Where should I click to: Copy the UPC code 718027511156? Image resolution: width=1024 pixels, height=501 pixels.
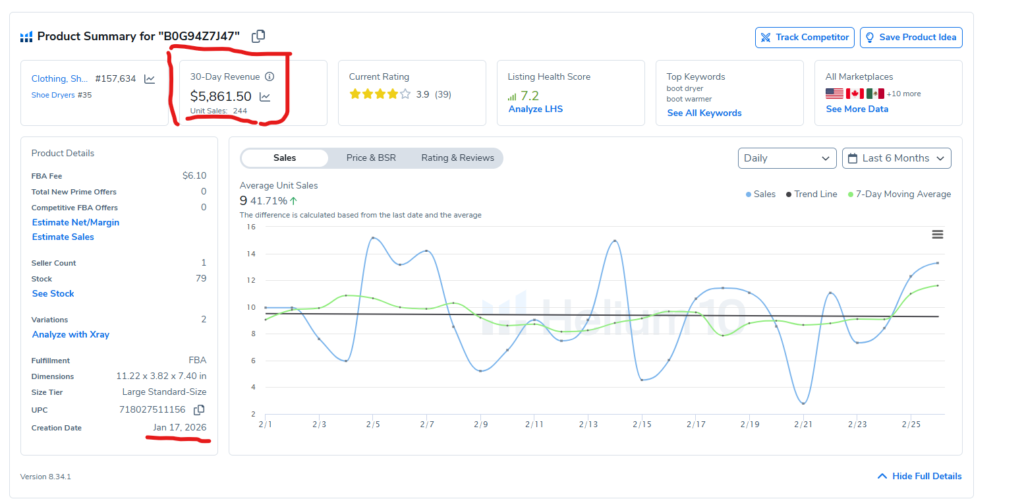[x=199, y=410]
